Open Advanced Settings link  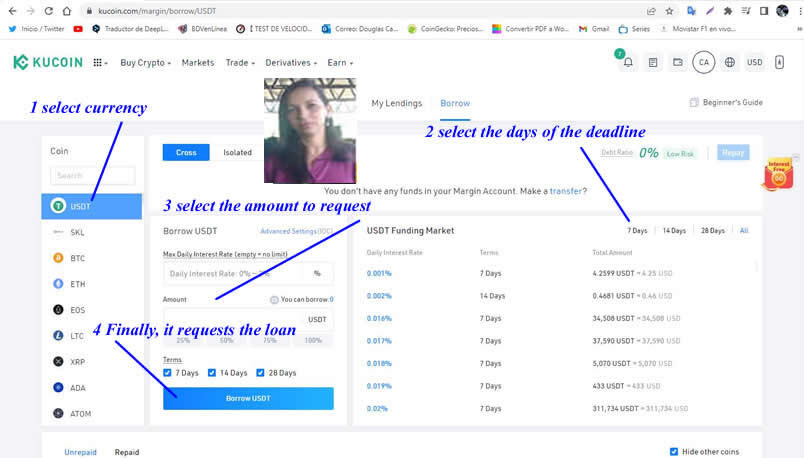296,231
